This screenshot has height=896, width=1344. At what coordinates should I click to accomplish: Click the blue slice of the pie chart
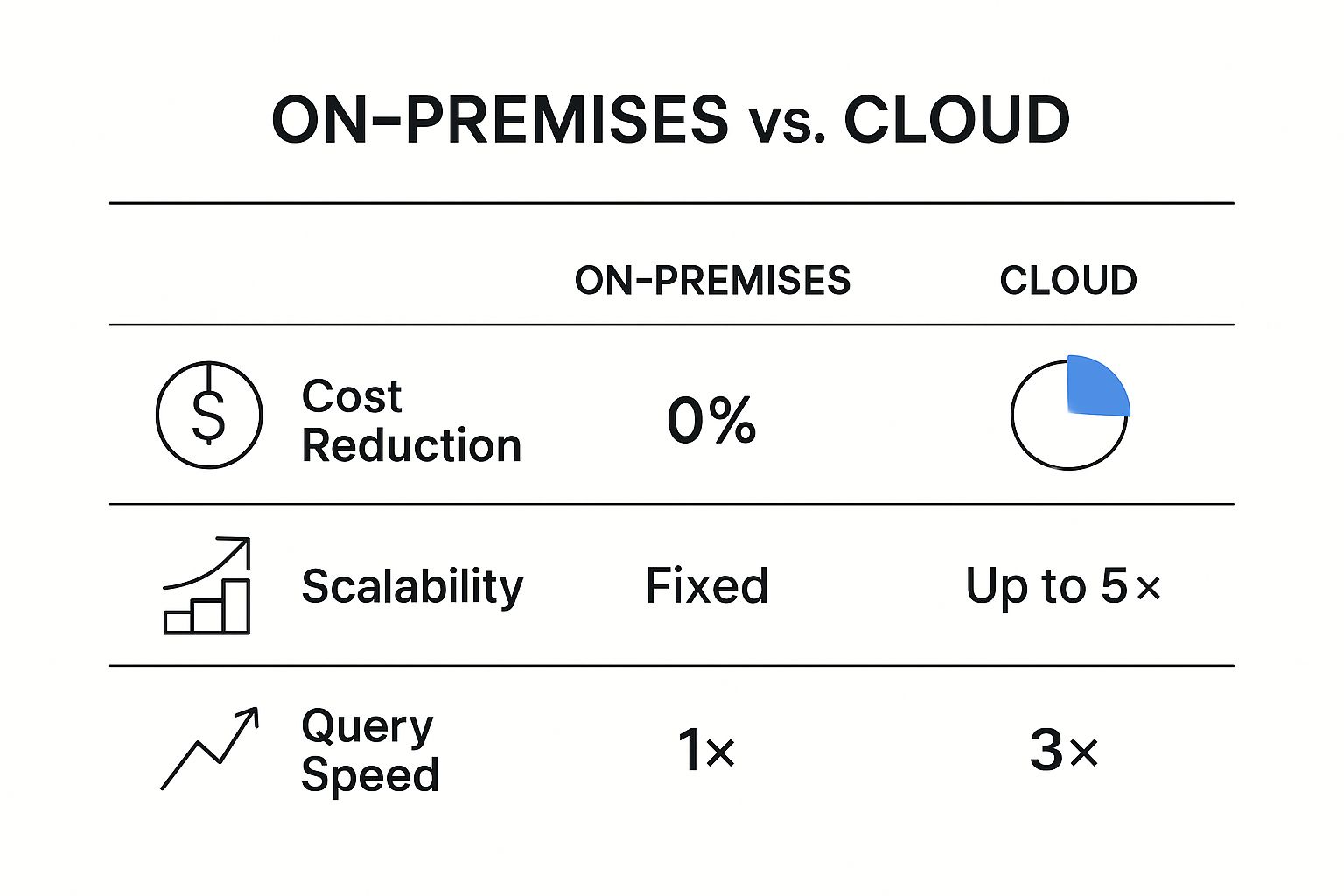click(x=1095, y=387)
